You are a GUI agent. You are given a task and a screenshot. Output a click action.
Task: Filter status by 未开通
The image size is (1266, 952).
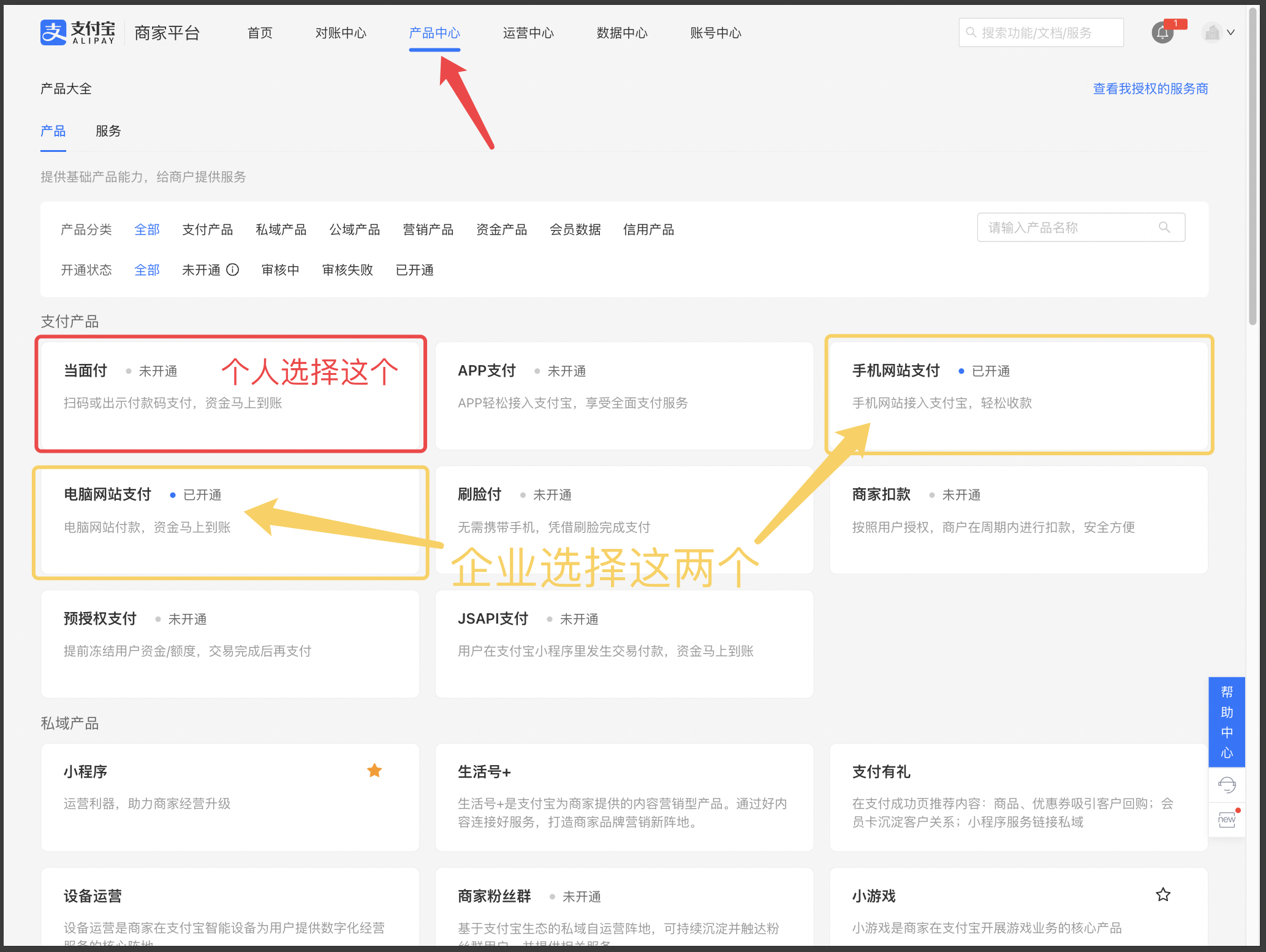point(202,270)
